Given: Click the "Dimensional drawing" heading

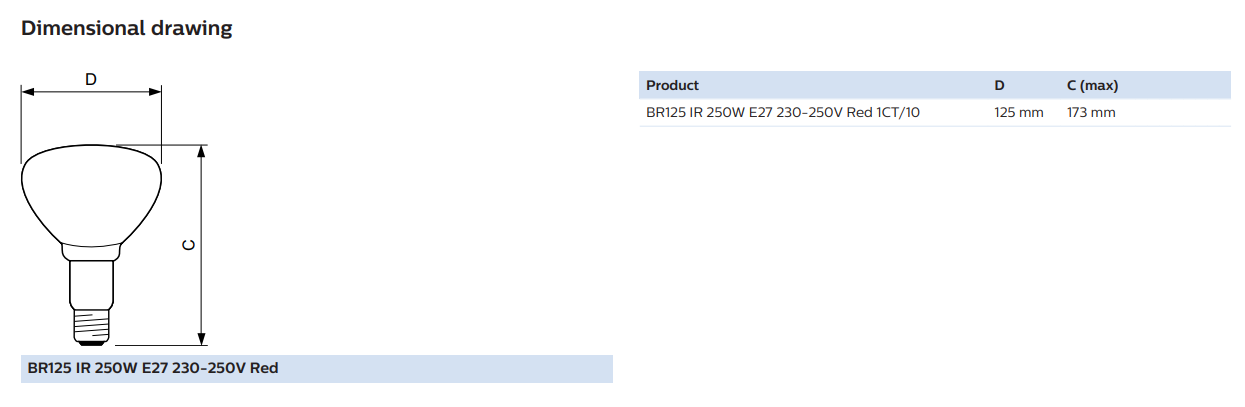Looking at the screenshot, I should pos(126,28).
